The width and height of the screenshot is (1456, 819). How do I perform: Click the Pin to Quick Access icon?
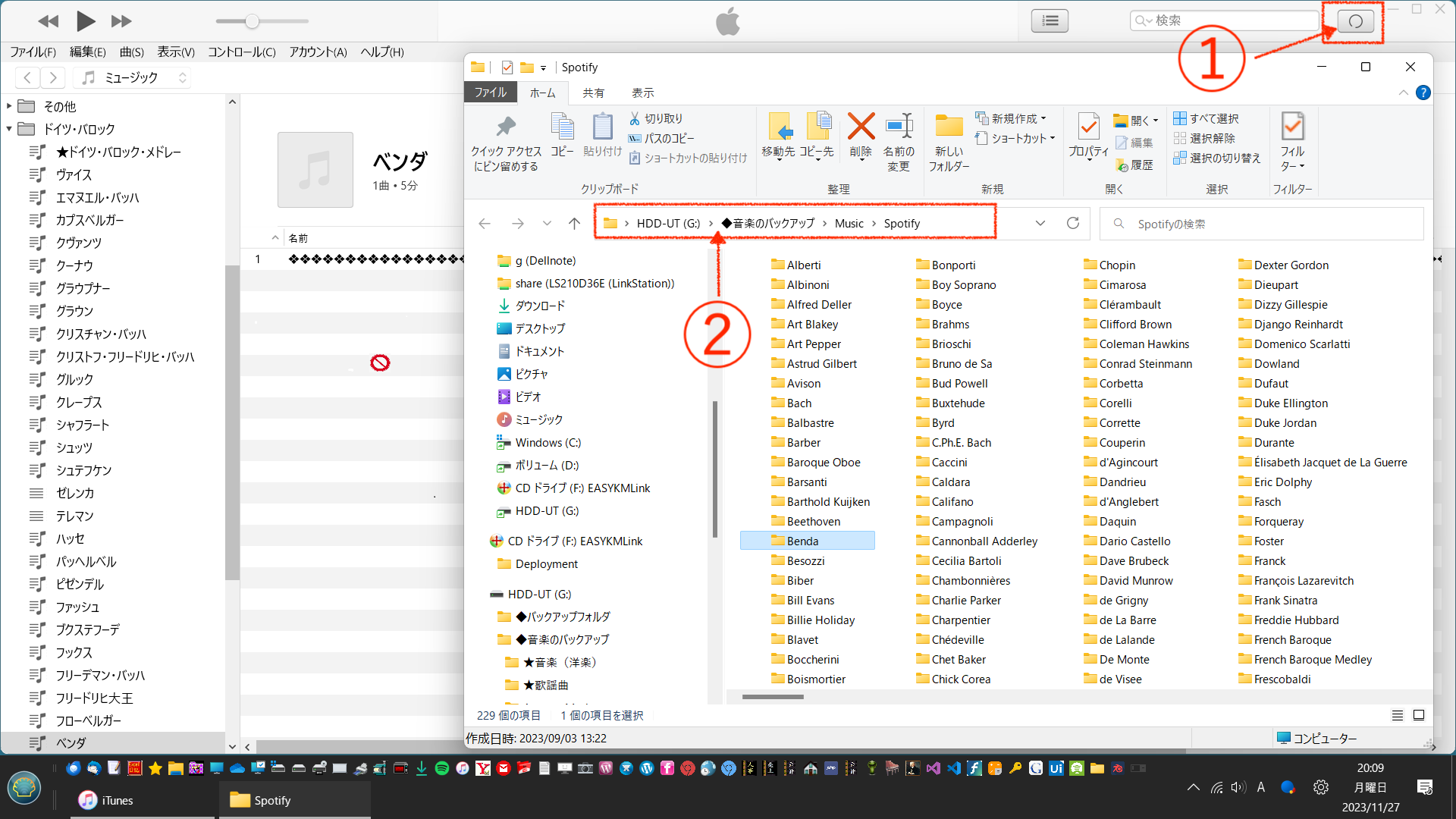pos(506,127)
